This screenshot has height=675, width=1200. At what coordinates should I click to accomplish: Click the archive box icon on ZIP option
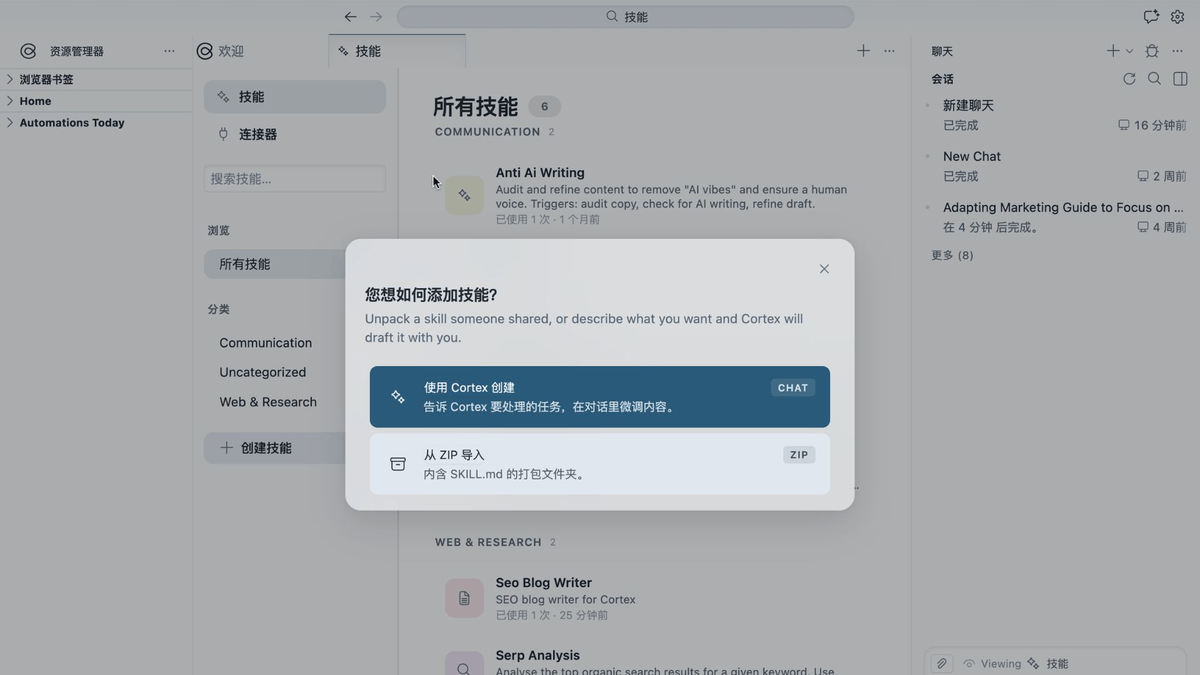[398, 464]
